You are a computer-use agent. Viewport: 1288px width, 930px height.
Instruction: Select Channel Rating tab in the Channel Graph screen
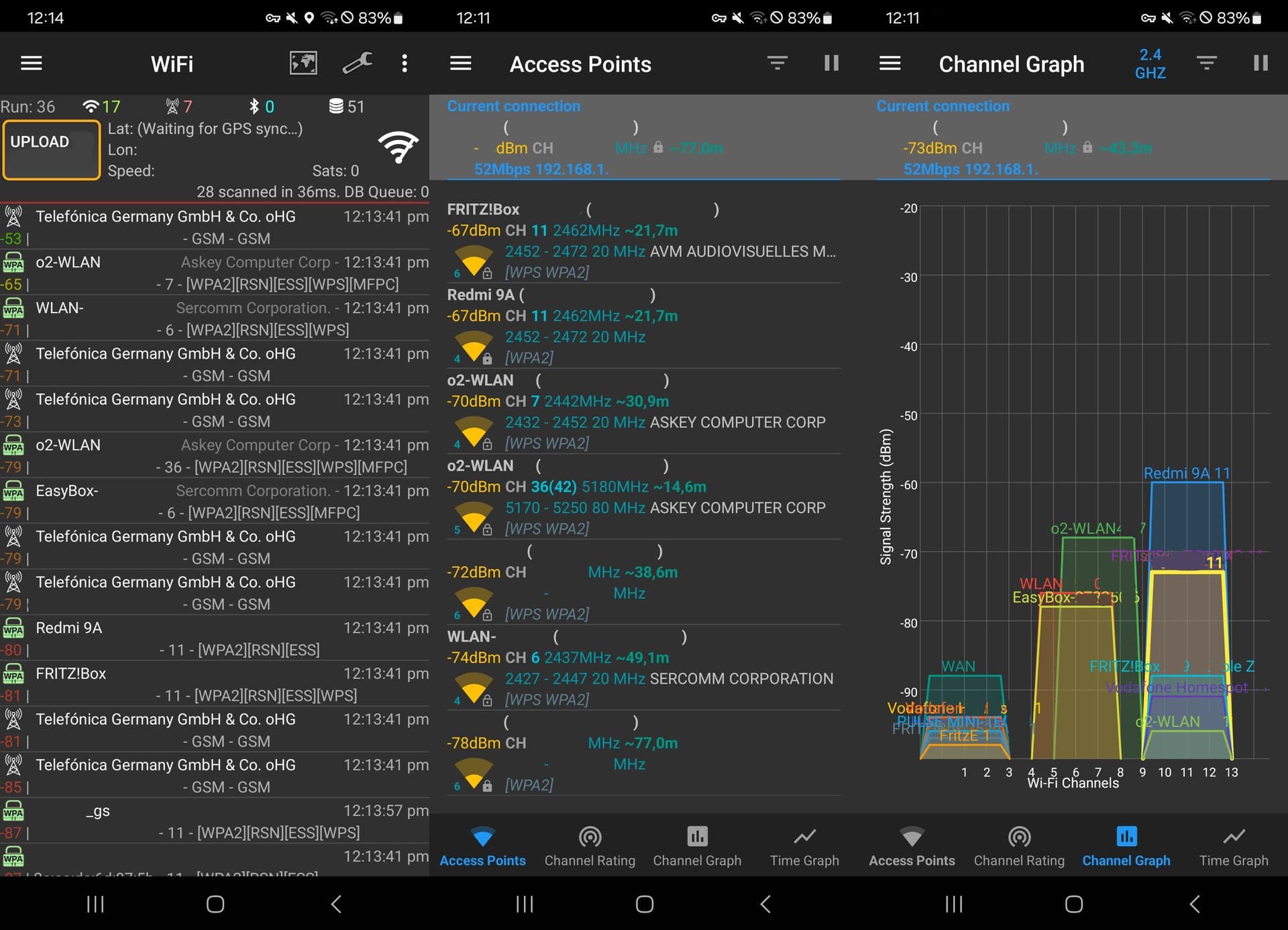coord(1019,846)
